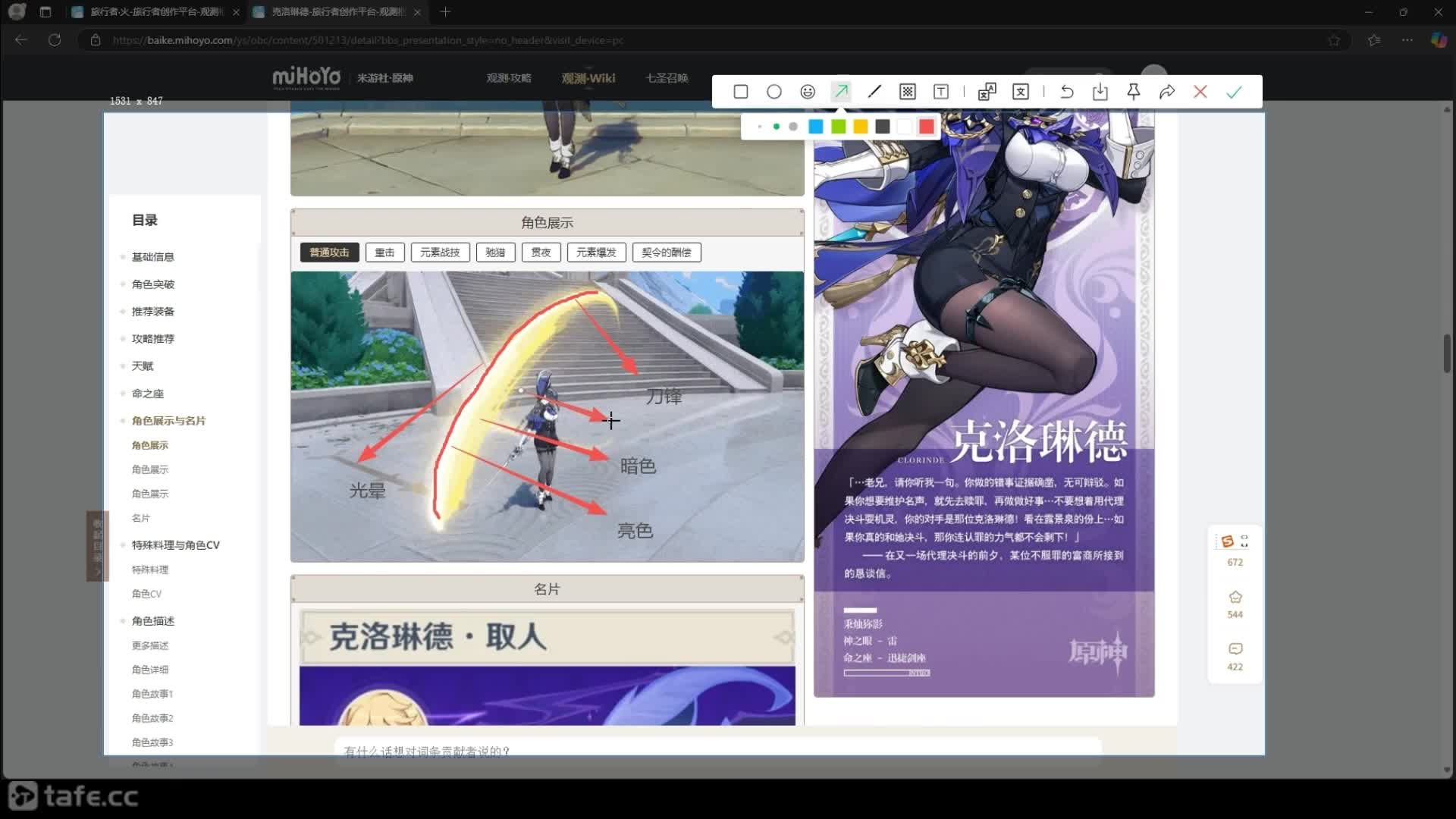Pin the screenshot to screen
The image size is (1456, 819).
click(1134, 92)
